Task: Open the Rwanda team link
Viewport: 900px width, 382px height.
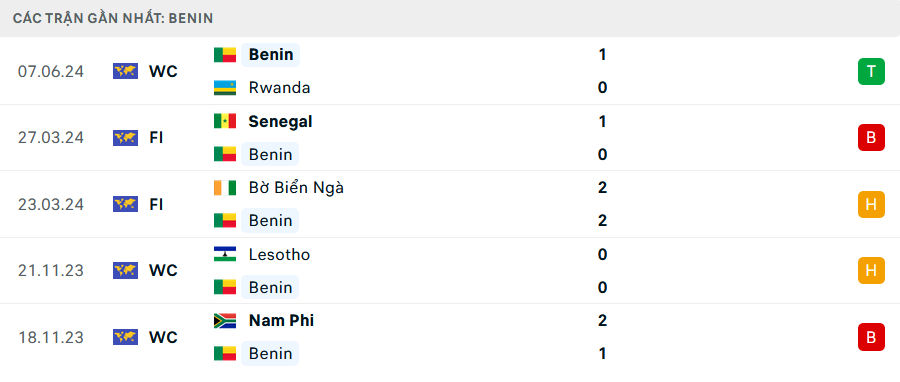Action: (x=280, y=88)
